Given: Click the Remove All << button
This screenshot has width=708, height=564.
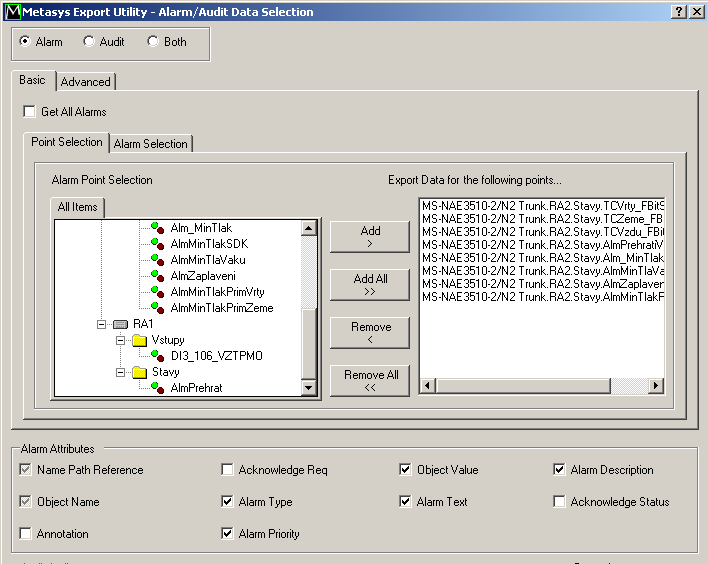Looking at the screenshot, I should [370, 381].
